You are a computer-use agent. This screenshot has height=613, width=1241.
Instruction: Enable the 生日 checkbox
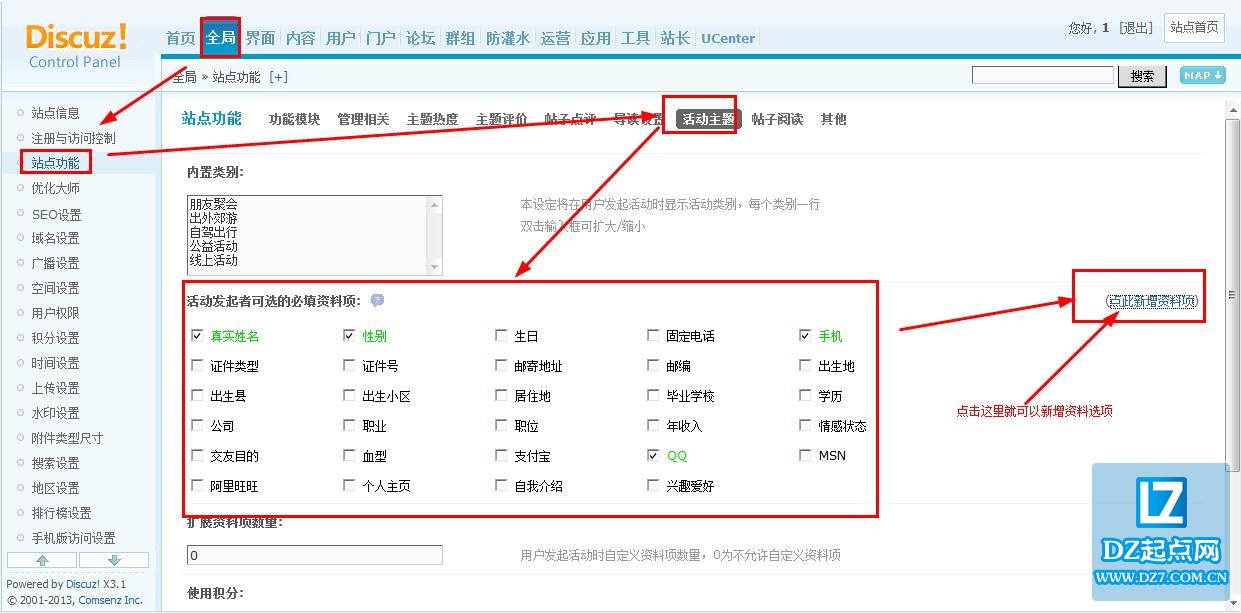pos(501,336)
